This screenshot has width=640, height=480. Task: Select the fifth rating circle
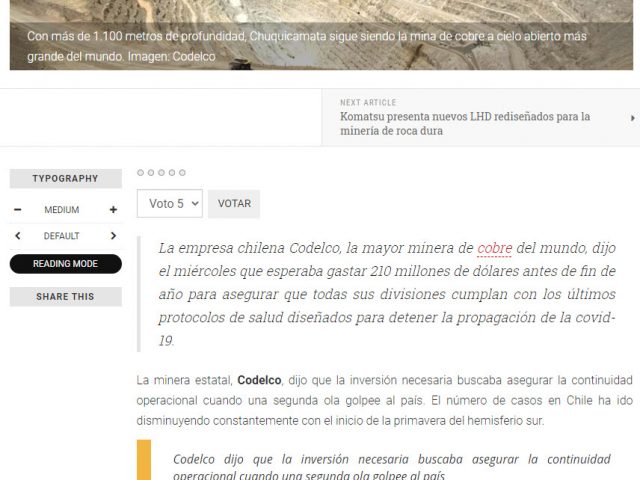click(x=182, y=173)
